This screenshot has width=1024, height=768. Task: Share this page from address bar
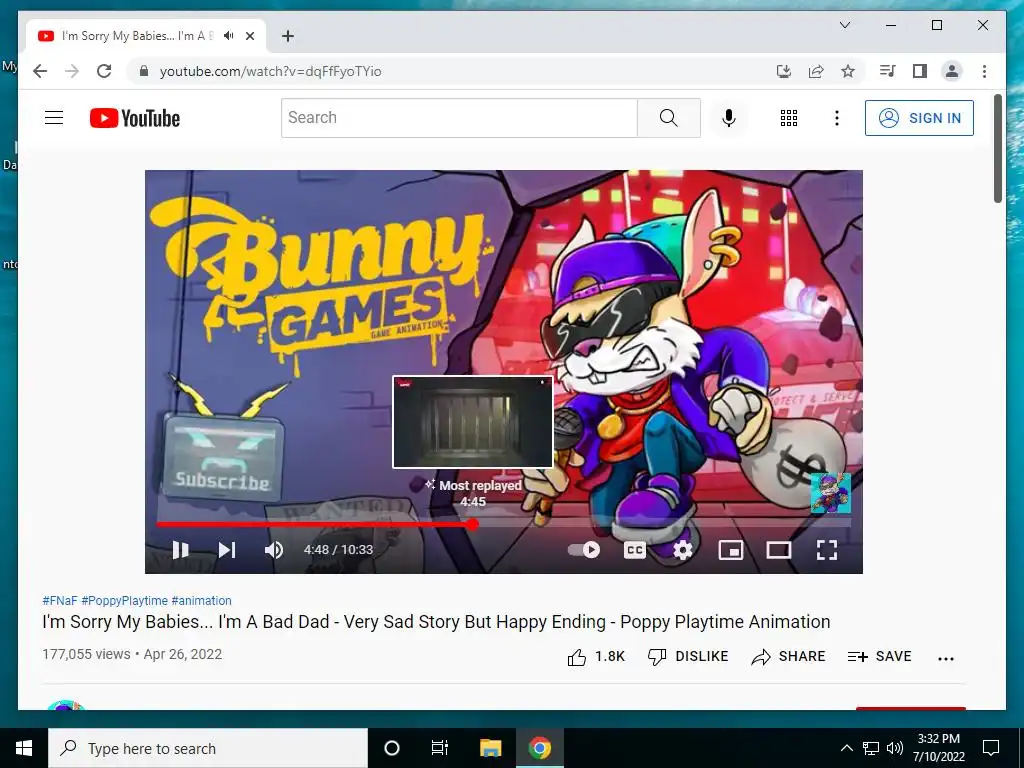(x=816, y=71)
